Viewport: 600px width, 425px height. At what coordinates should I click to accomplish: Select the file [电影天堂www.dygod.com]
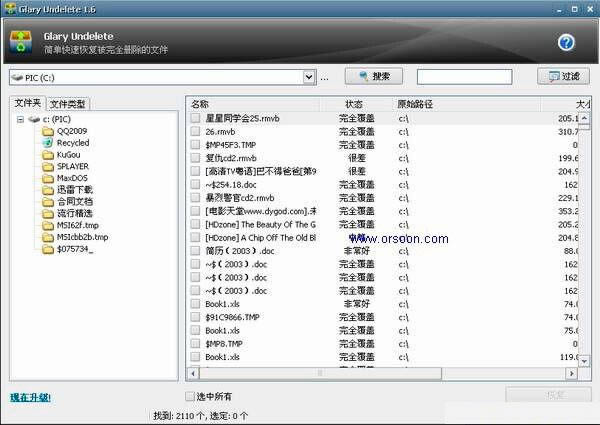coord(261,211)
